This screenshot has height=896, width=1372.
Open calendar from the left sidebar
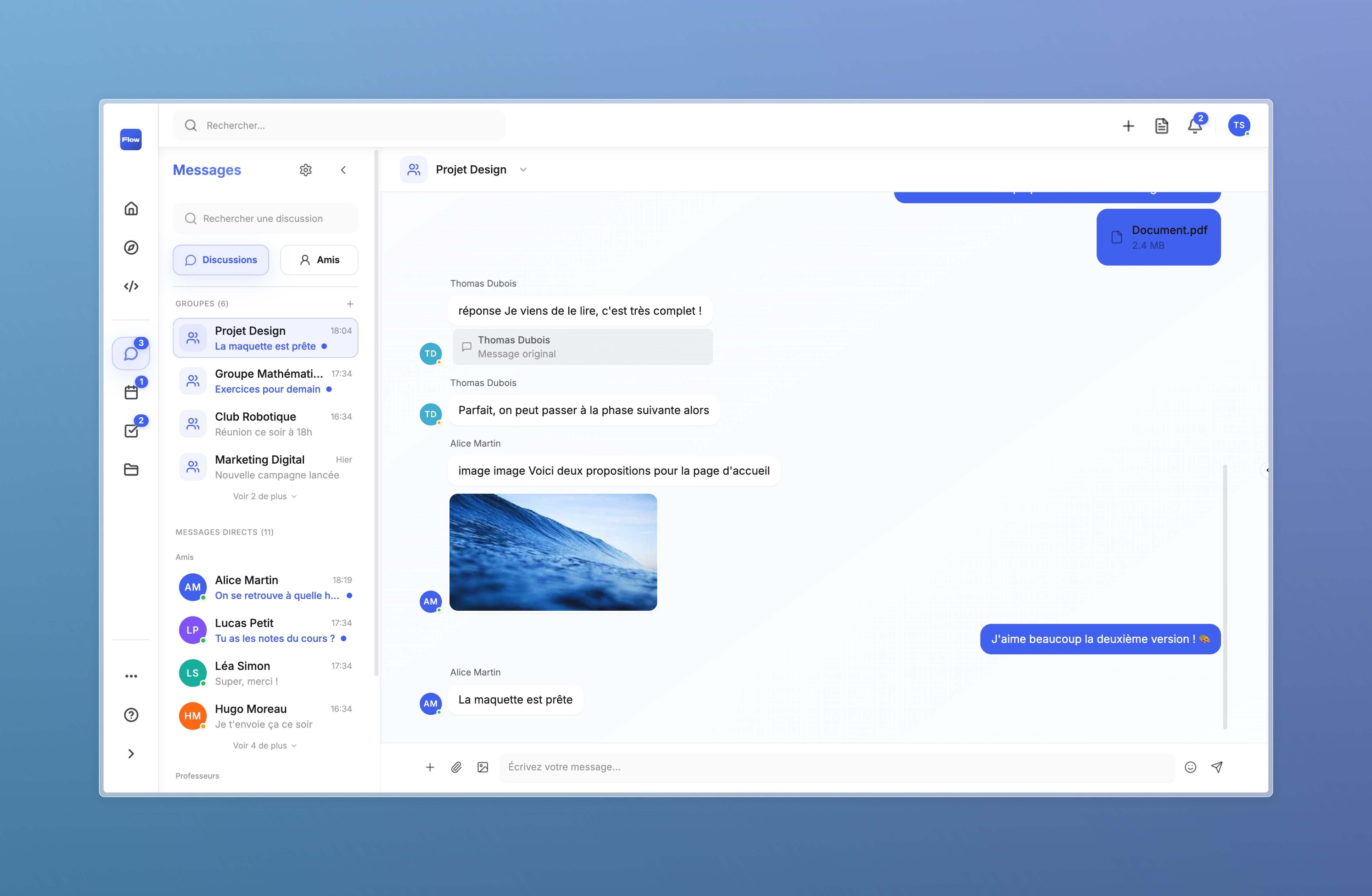click(131, 392)
